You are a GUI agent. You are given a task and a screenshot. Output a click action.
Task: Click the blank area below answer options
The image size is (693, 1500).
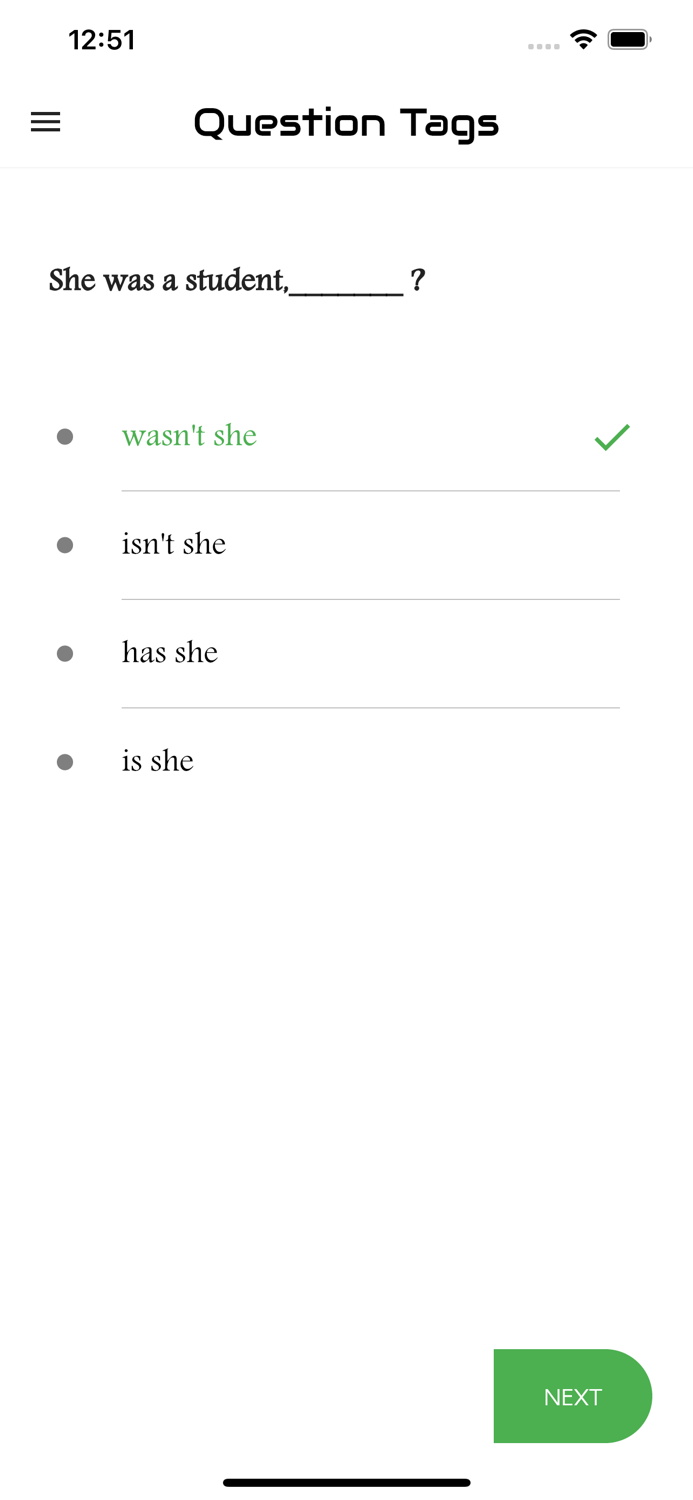tap(346, 1000)
